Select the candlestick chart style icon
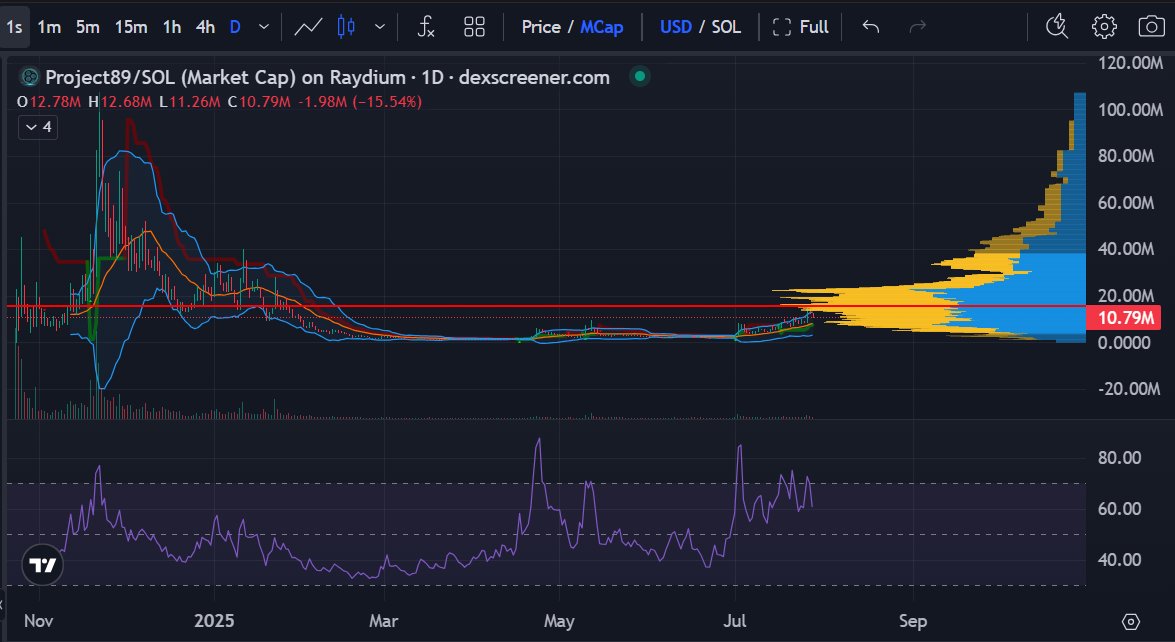The image size is (1175, 642). tap(346, 27)
